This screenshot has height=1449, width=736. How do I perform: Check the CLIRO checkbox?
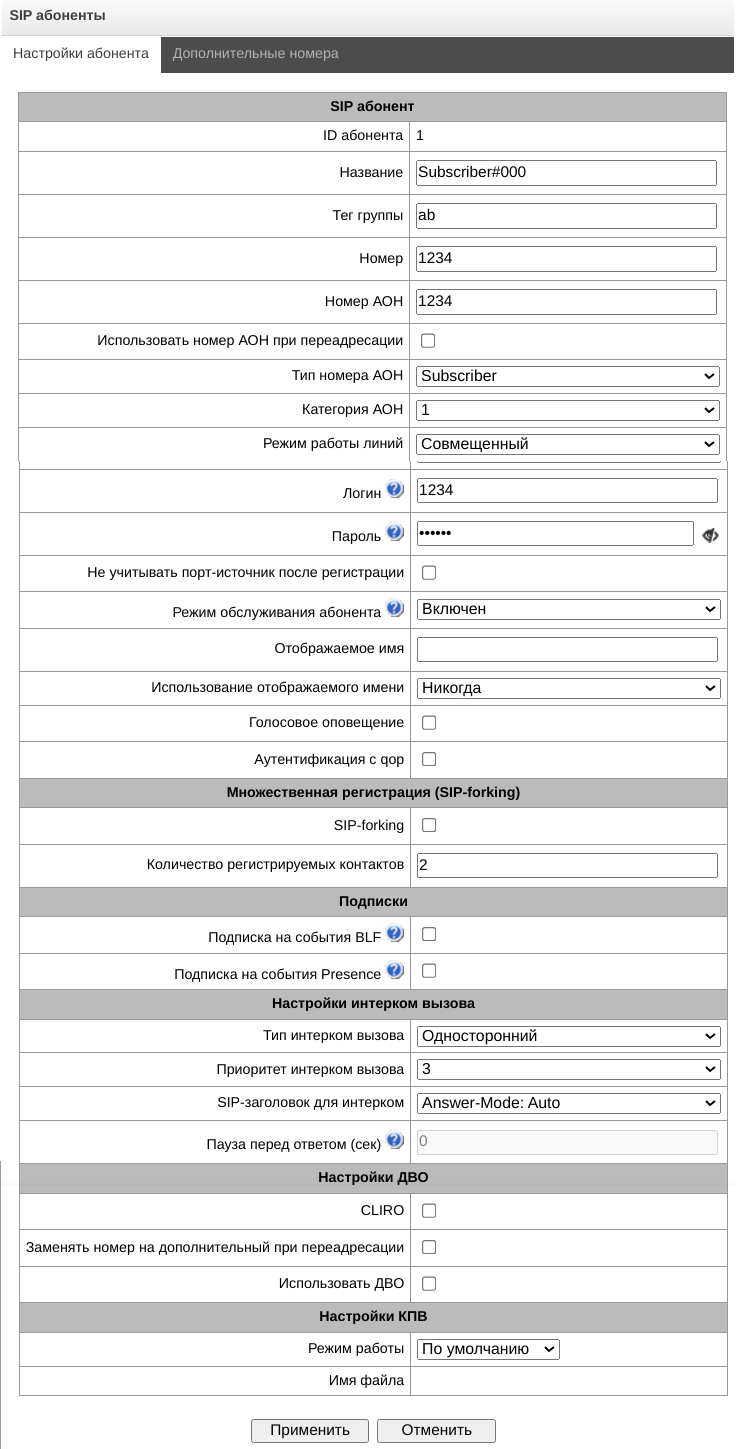click(x=429, y=1211)
